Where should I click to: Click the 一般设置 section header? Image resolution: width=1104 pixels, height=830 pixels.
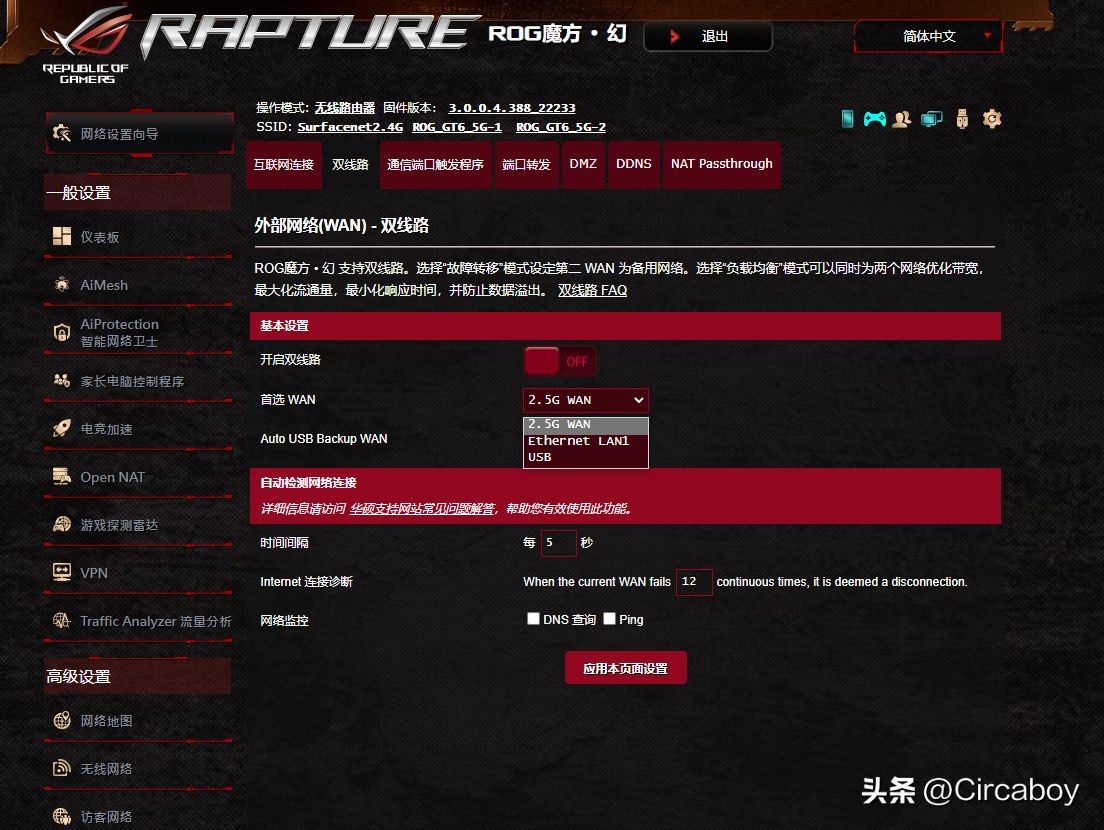138,192
